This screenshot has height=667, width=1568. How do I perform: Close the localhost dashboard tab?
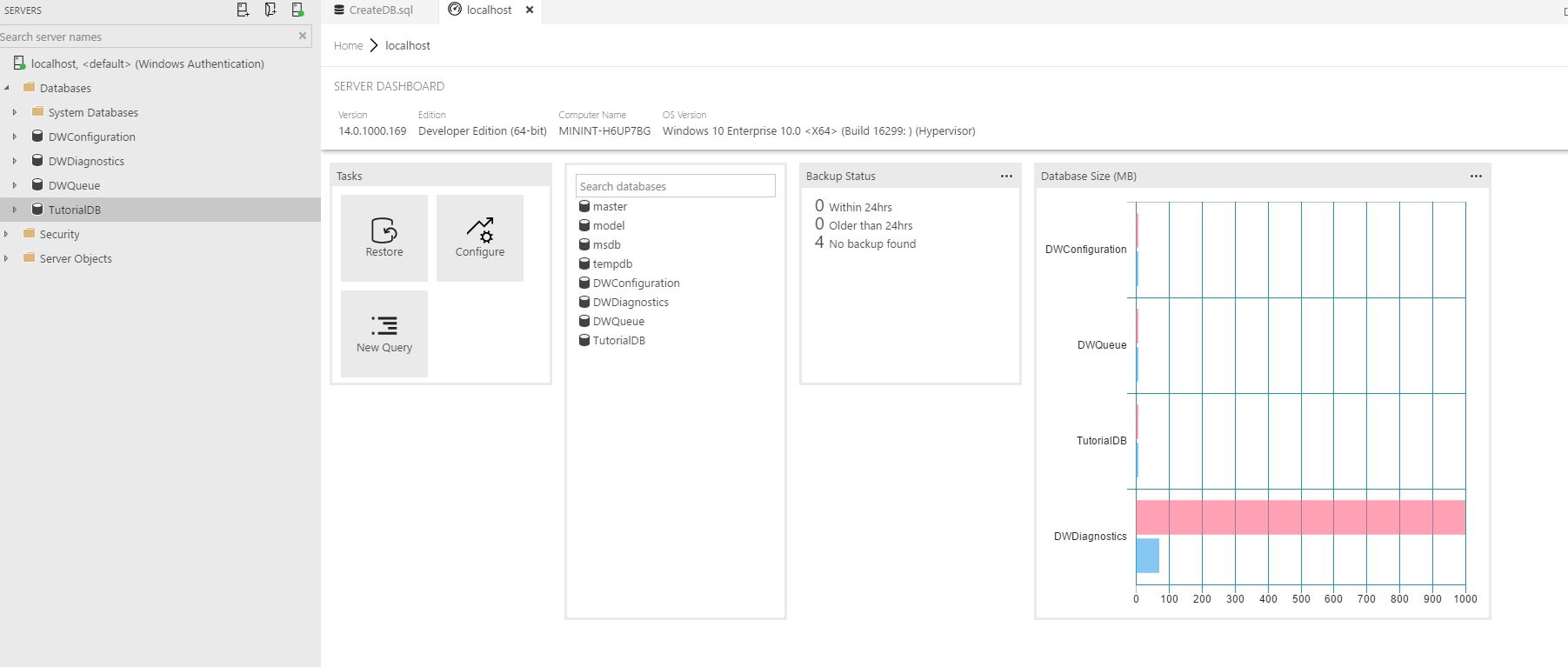click(x=530, y=10)
